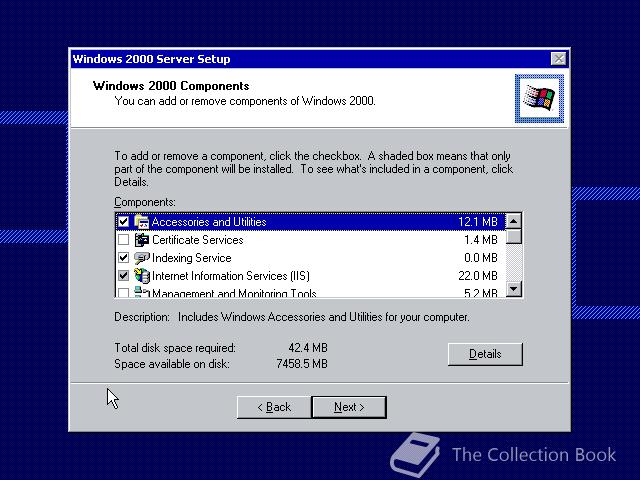Click the Indexing Service icon
This screenshot has height=480, width=640.
pos(142,258)
